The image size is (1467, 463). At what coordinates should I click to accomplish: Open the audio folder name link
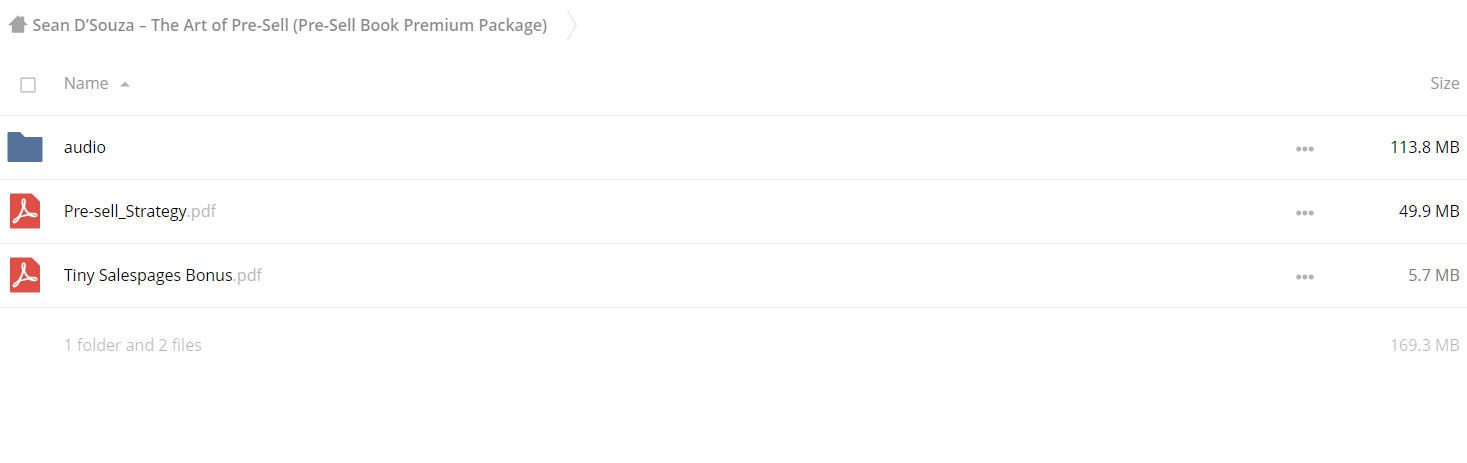pyautogui.click(x=85, y=147)
